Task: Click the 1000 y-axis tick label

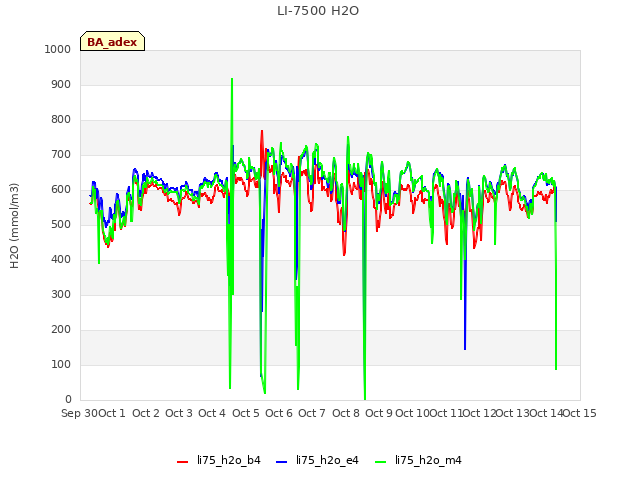Action: [58, 49]
